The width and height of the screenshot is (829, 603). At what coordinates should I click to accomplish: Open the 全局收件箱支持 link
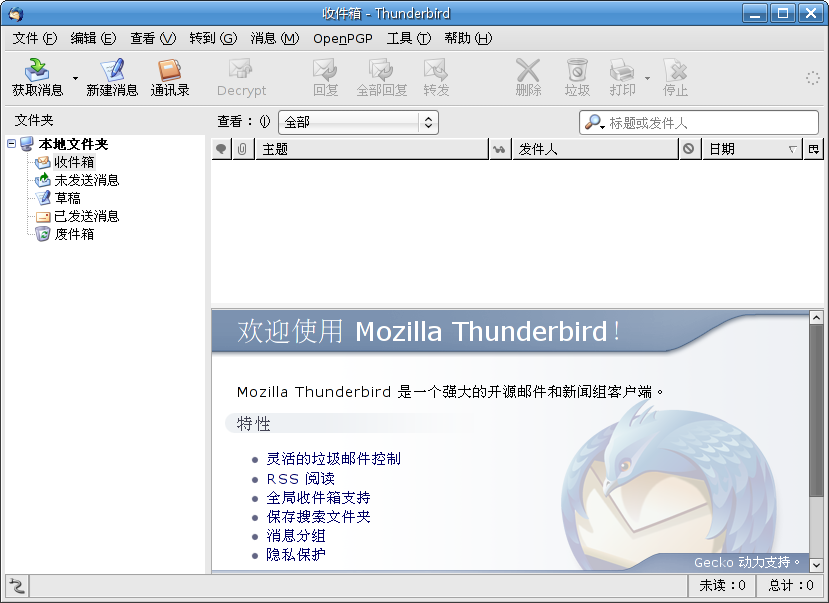(318, 497)
